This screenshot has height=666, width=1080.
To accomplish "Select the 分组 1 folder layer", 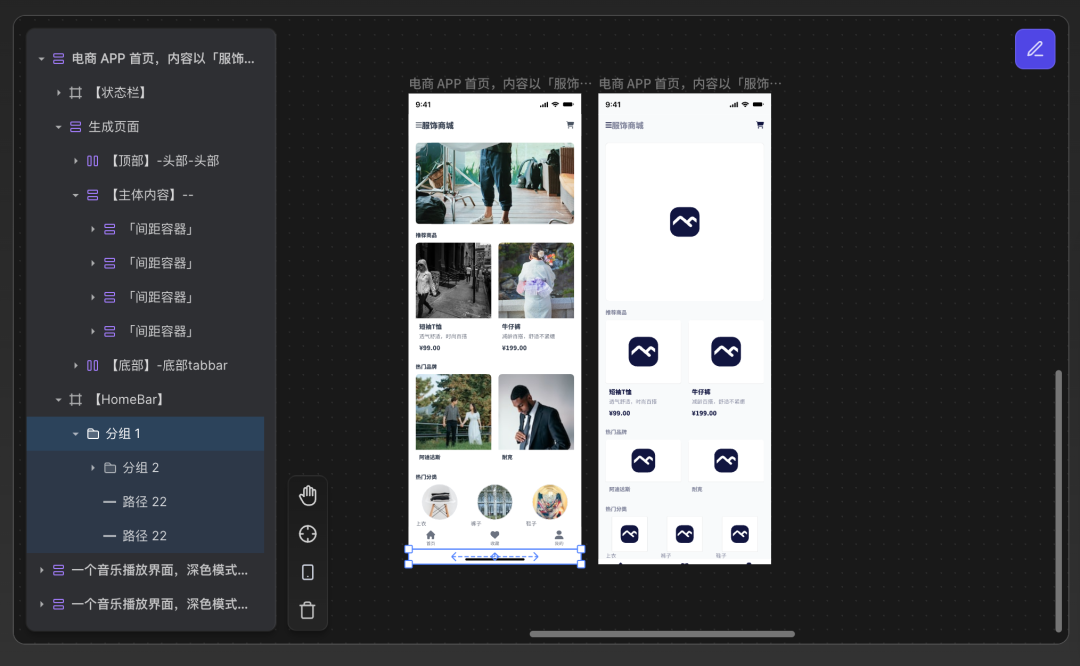I will pyautogui.click(x=123, y=433).
